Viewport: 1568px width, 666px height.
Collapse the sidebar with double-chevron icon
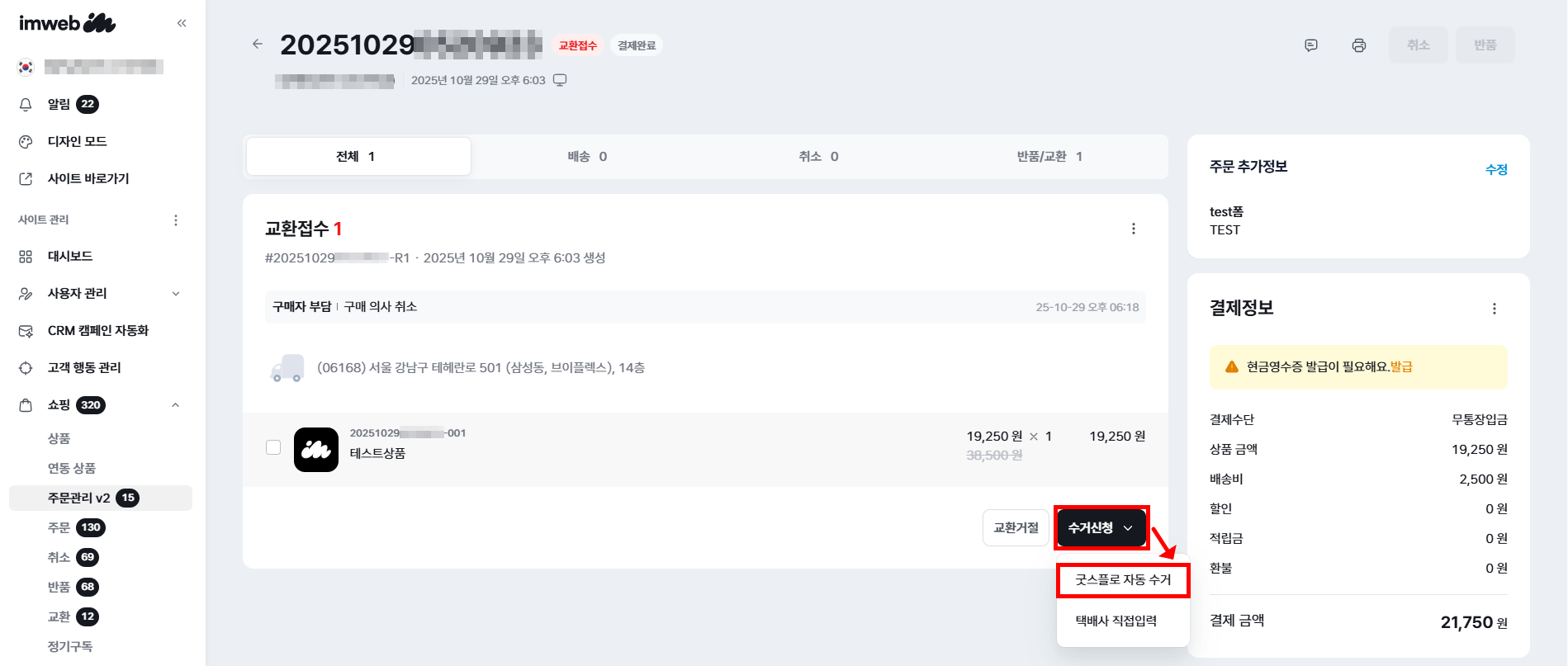182,23
